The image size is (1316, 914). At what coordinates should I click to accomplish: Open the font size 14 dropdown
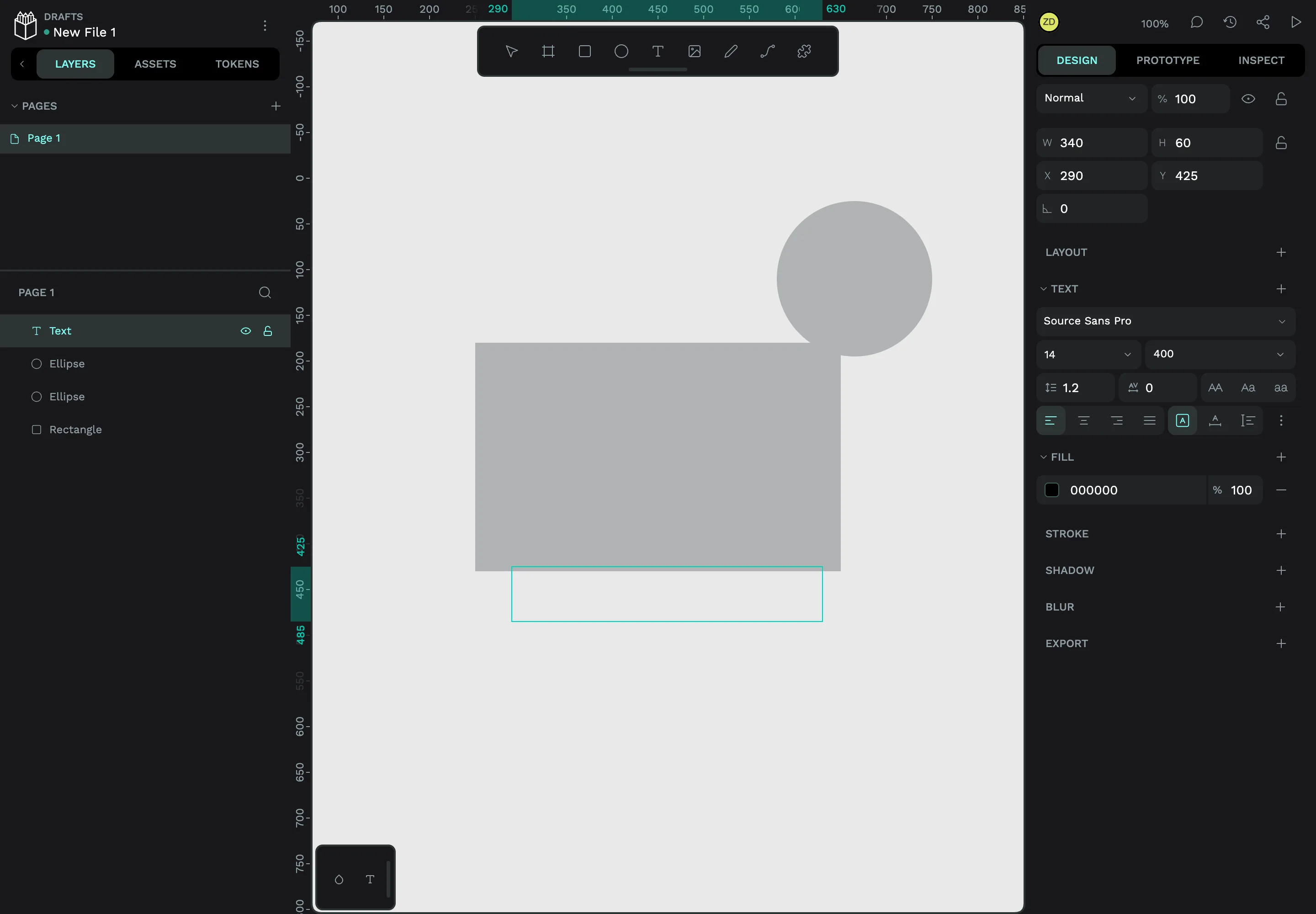1088,355
